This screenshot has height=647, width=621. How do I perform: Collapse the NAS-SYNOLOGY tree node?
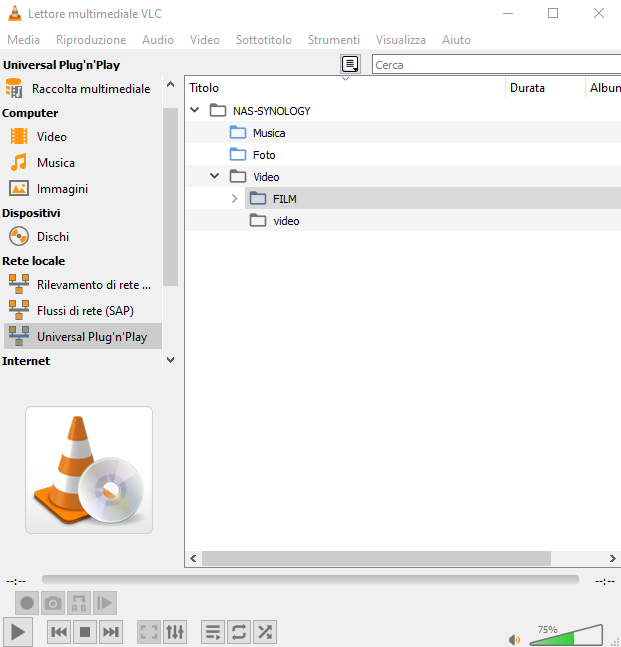click(195, 110)
